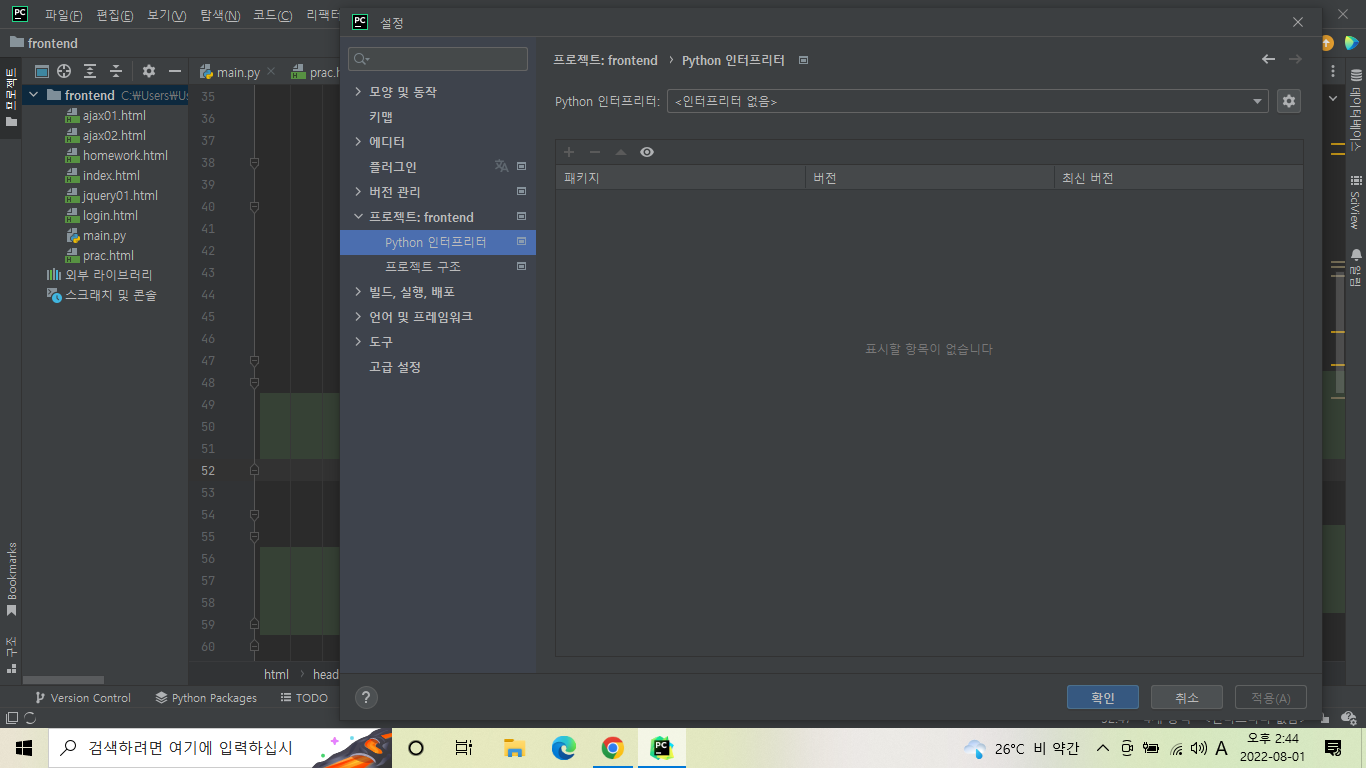Viewport: 1366px width, 768px height.
Task: Open the 코드 menu
Action: click(272, 16)
